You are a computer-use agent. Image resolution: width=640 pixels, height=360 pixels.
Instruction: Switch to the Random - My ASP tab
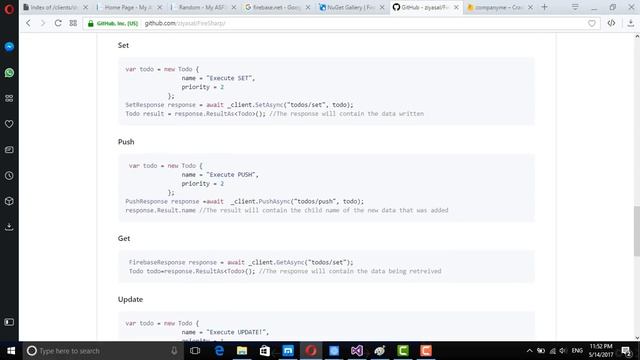pyautogui.click(x=202, y=7)
